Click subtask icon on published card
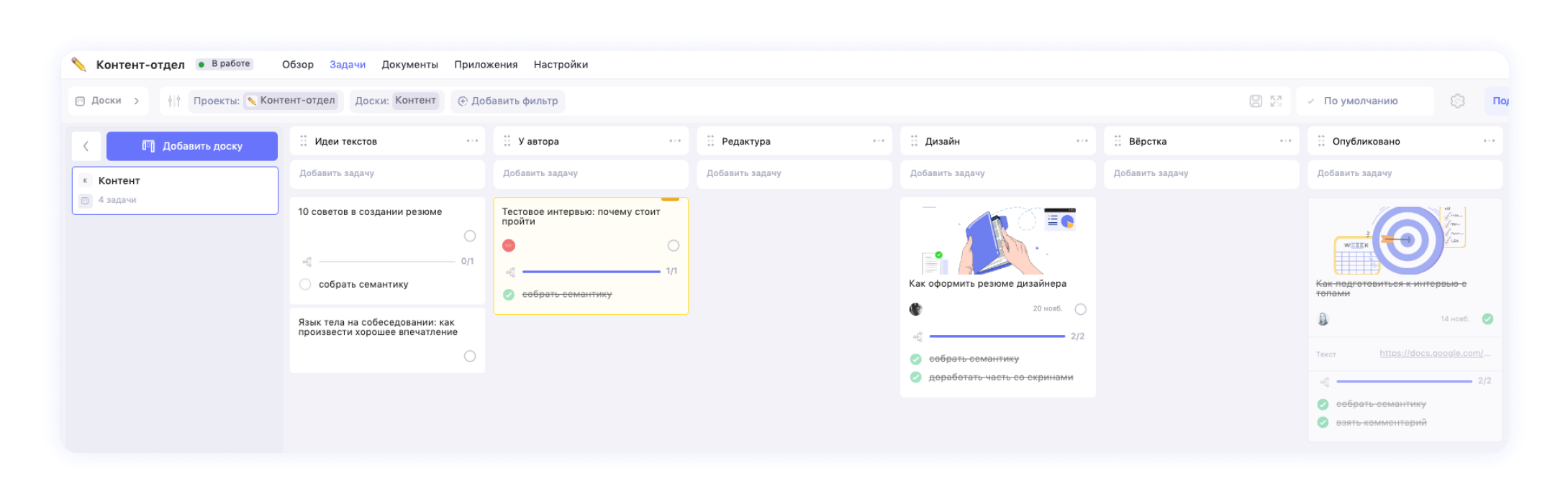1568x504 pixels. pyautogui.click(x=1324, y=382)
